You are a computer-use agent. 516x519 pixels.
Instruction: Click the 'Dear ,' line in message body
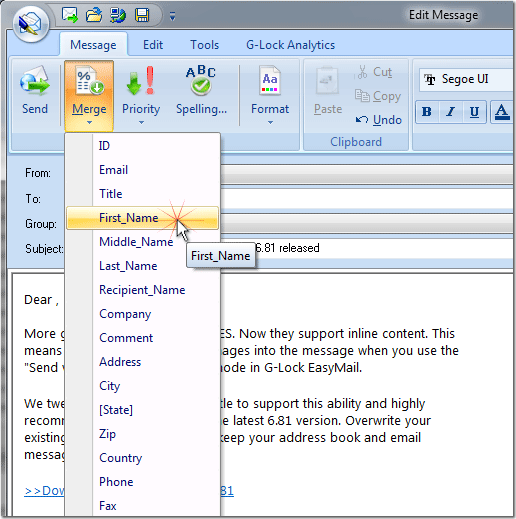[x=41, y=300]
